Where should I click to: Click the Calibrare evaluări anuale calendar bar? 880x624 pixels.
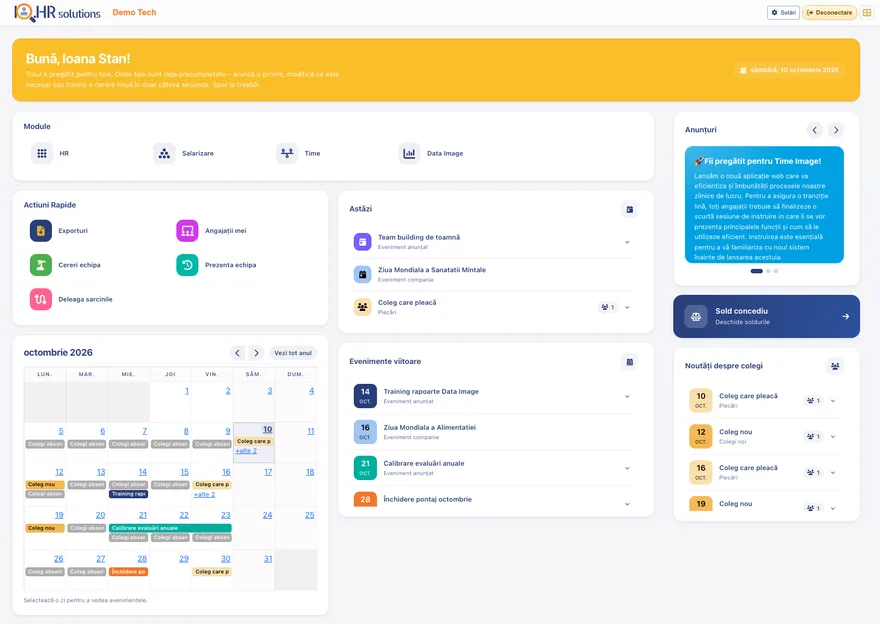pyautogui.click(x=170, y=528)
